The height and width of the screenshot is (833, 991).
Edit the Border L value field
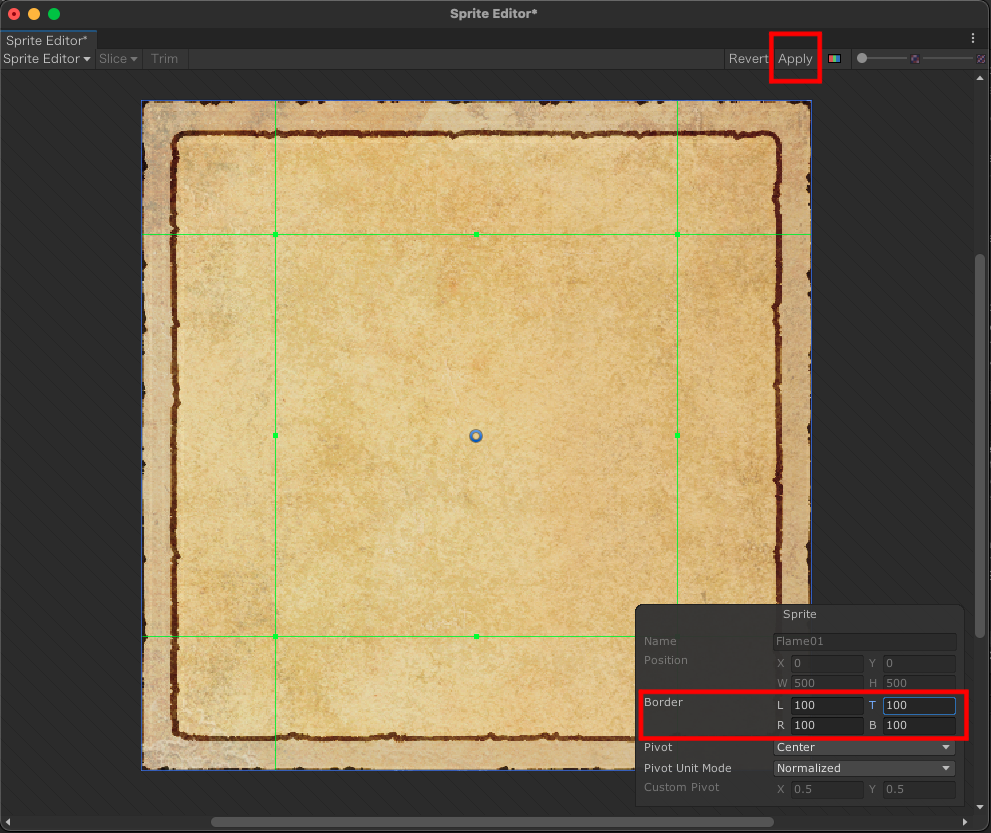[826, 705]
